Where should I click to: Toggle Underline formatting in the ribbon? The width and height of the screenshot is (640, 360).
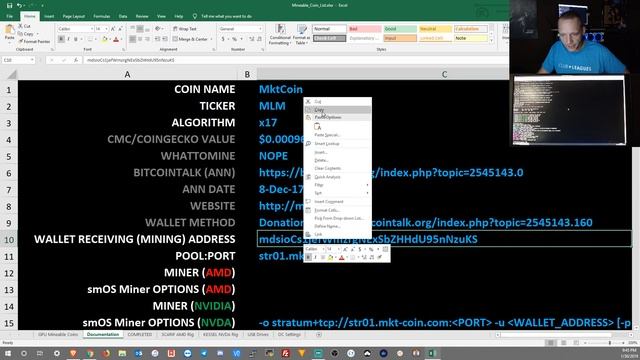click(x=76, y=39)
